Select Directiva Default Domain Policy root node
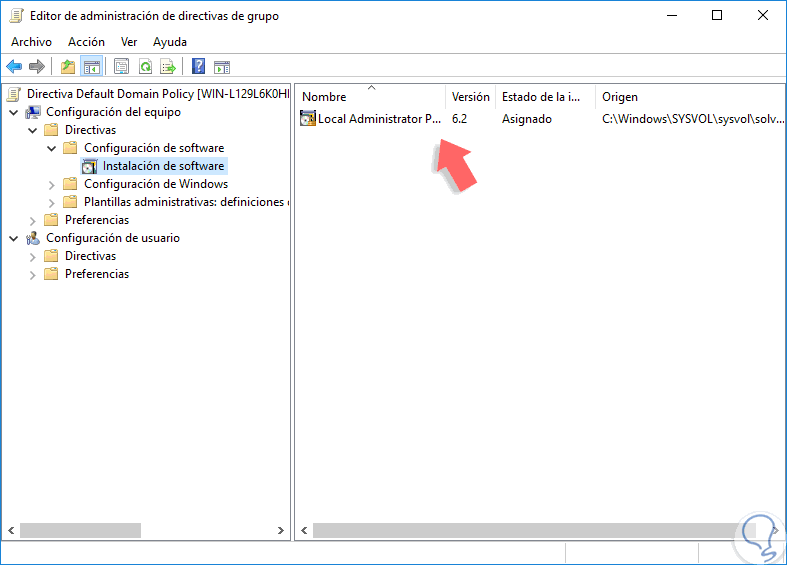The image size is (787, 565). pyautogui.click(x=158, y=94)
